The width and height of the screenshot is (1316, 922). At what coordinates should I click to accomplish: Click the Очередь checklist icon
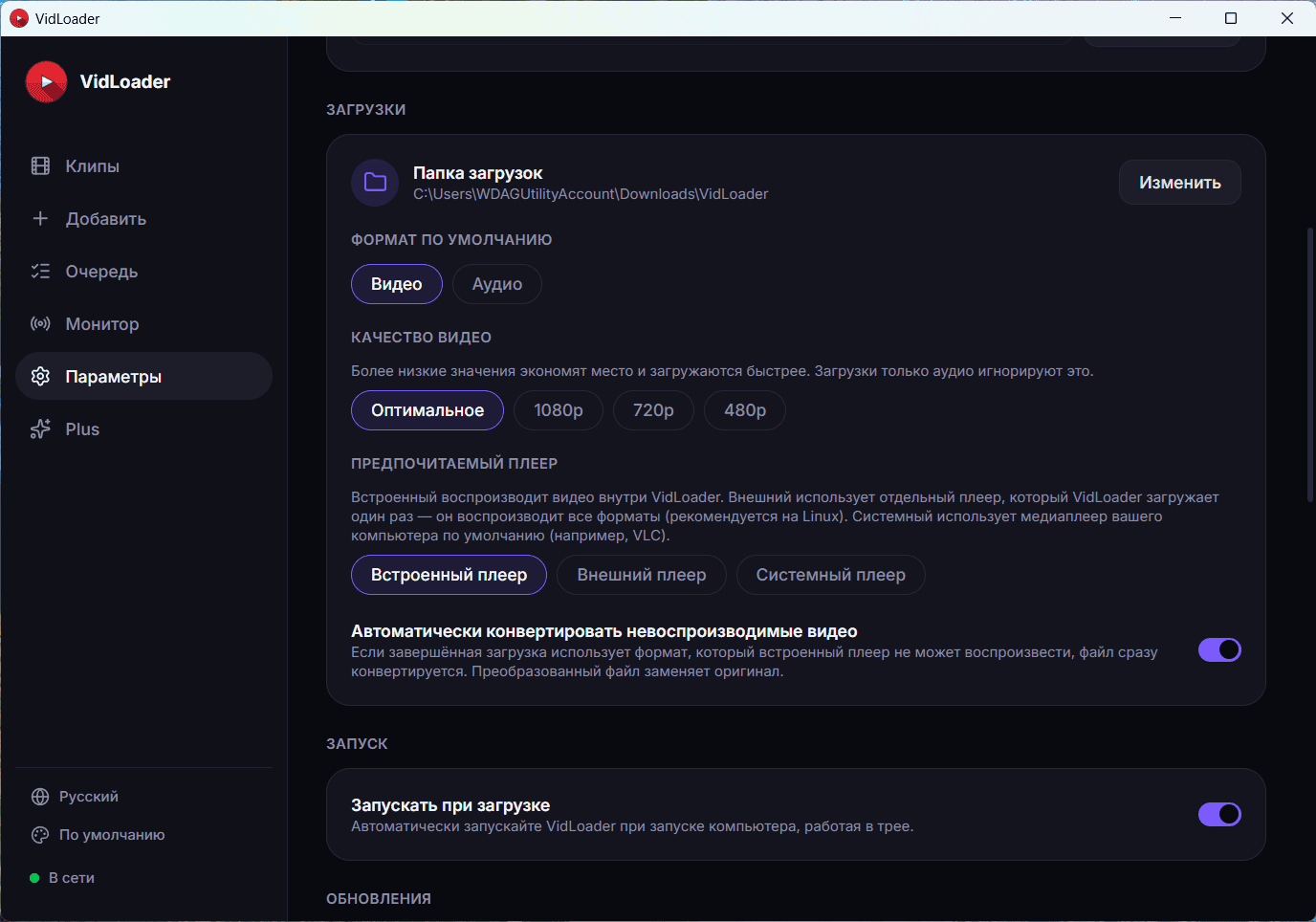pyautogui.click(x=40, y=272)
